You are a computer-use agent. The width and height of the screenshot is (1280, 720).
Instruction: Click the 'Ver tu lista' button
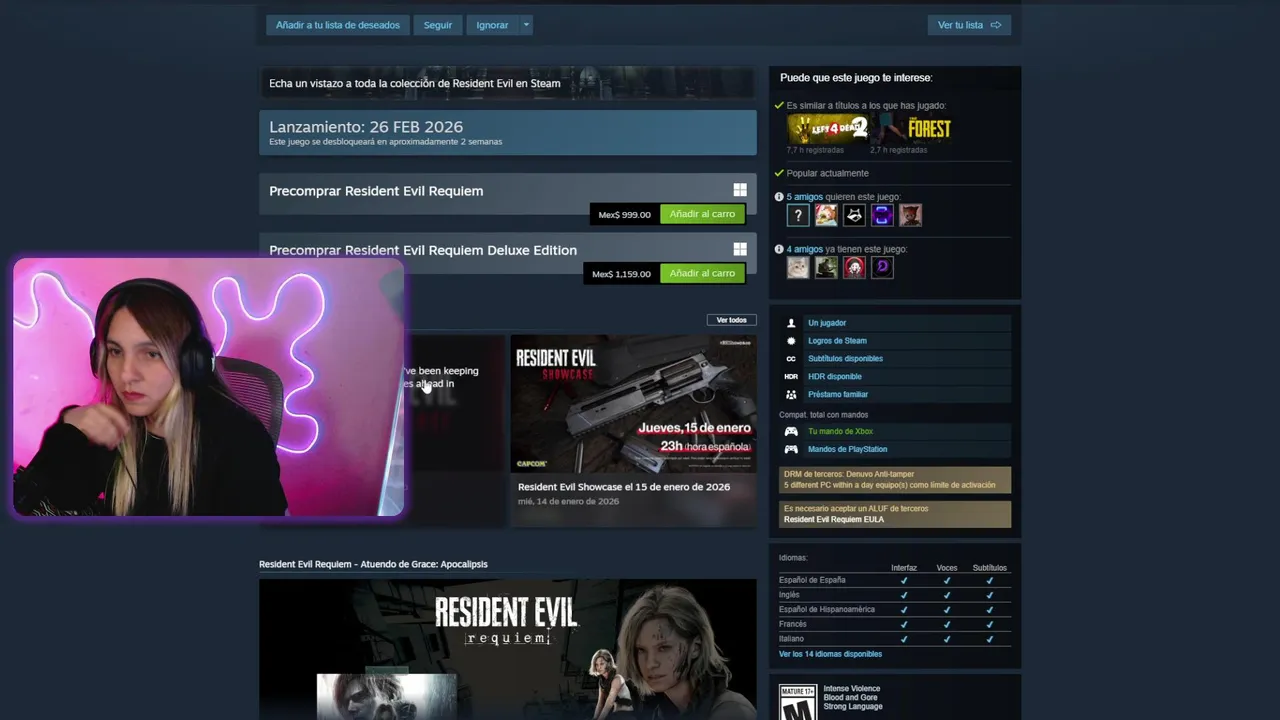click(969, 25)
